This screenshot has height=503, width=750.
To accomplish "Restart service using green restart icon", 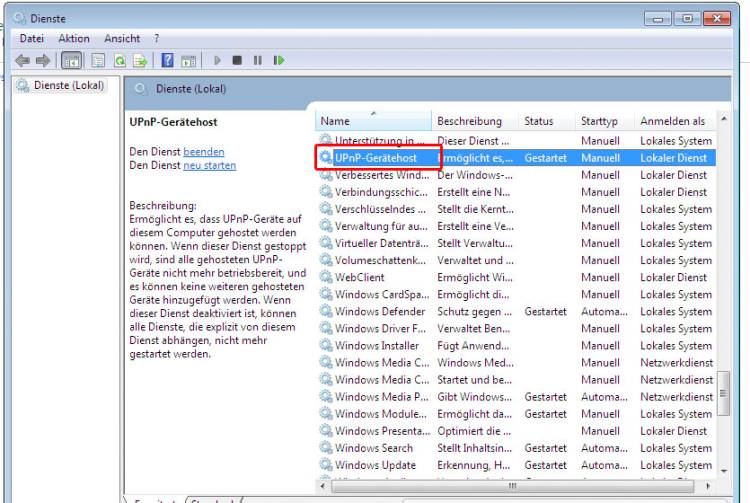I will pos(279,60).
